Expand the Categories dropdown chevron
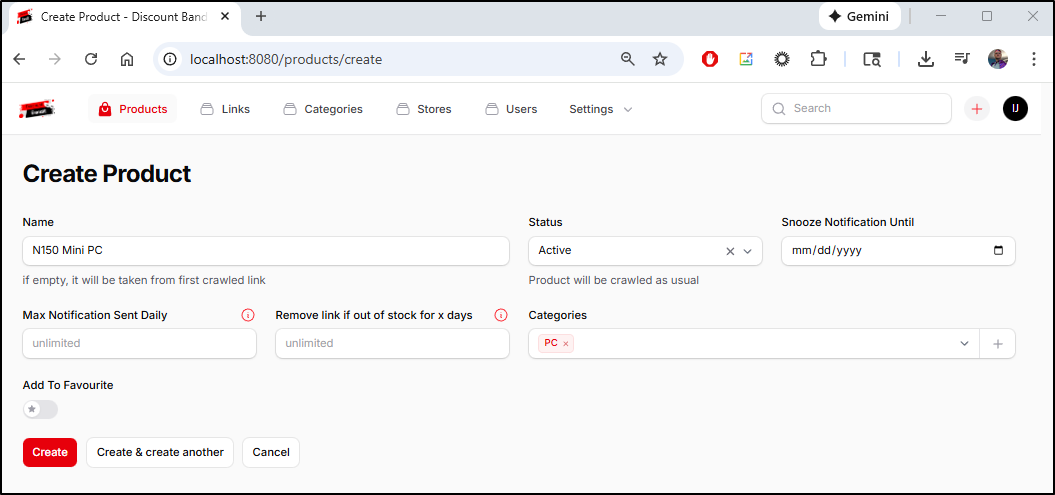The width and height of the screenshot is (1055, 495). pos(964,344)
